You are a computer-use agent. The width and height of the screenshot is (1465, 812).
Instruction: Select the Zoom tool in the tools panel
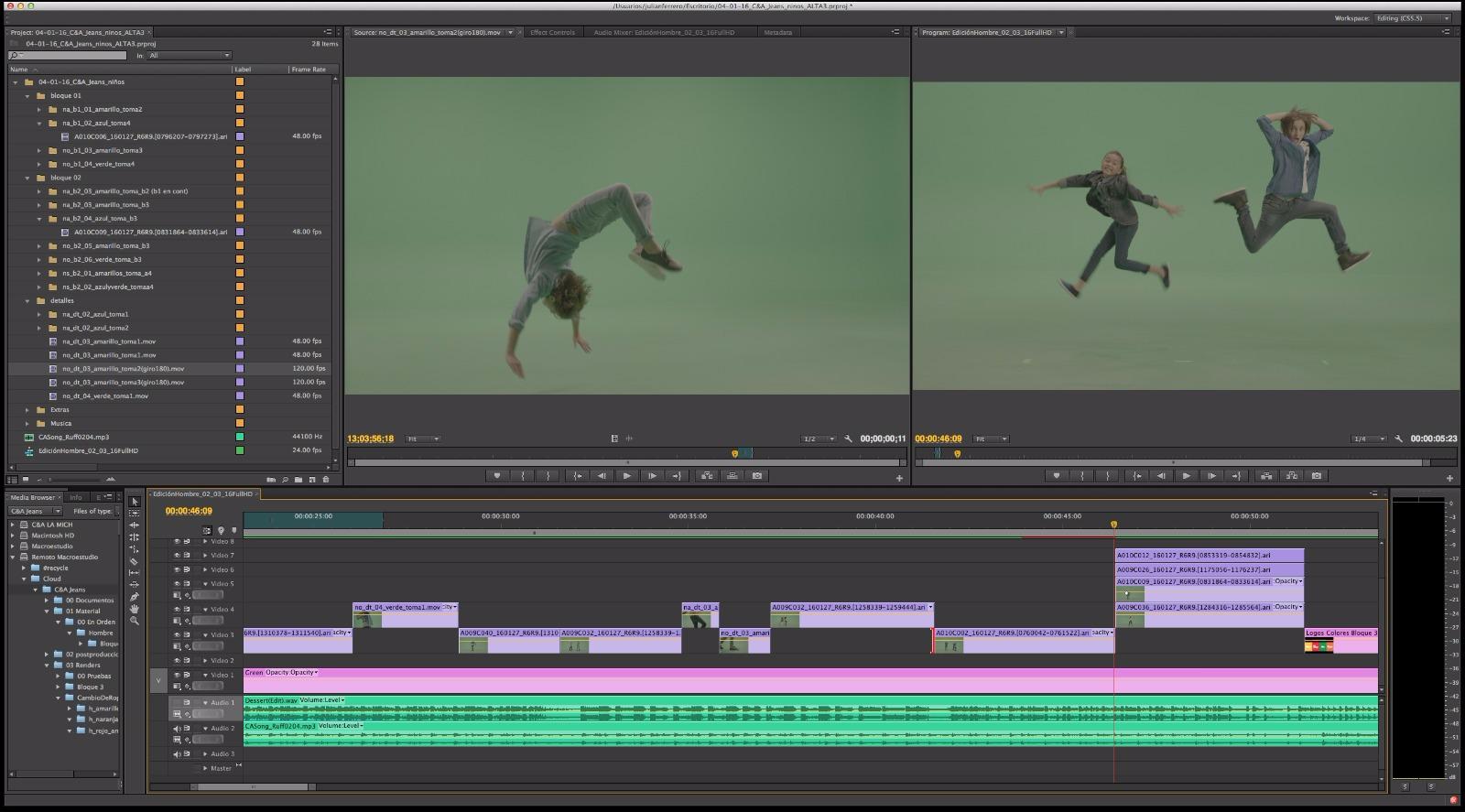click(x=135, y=621)
